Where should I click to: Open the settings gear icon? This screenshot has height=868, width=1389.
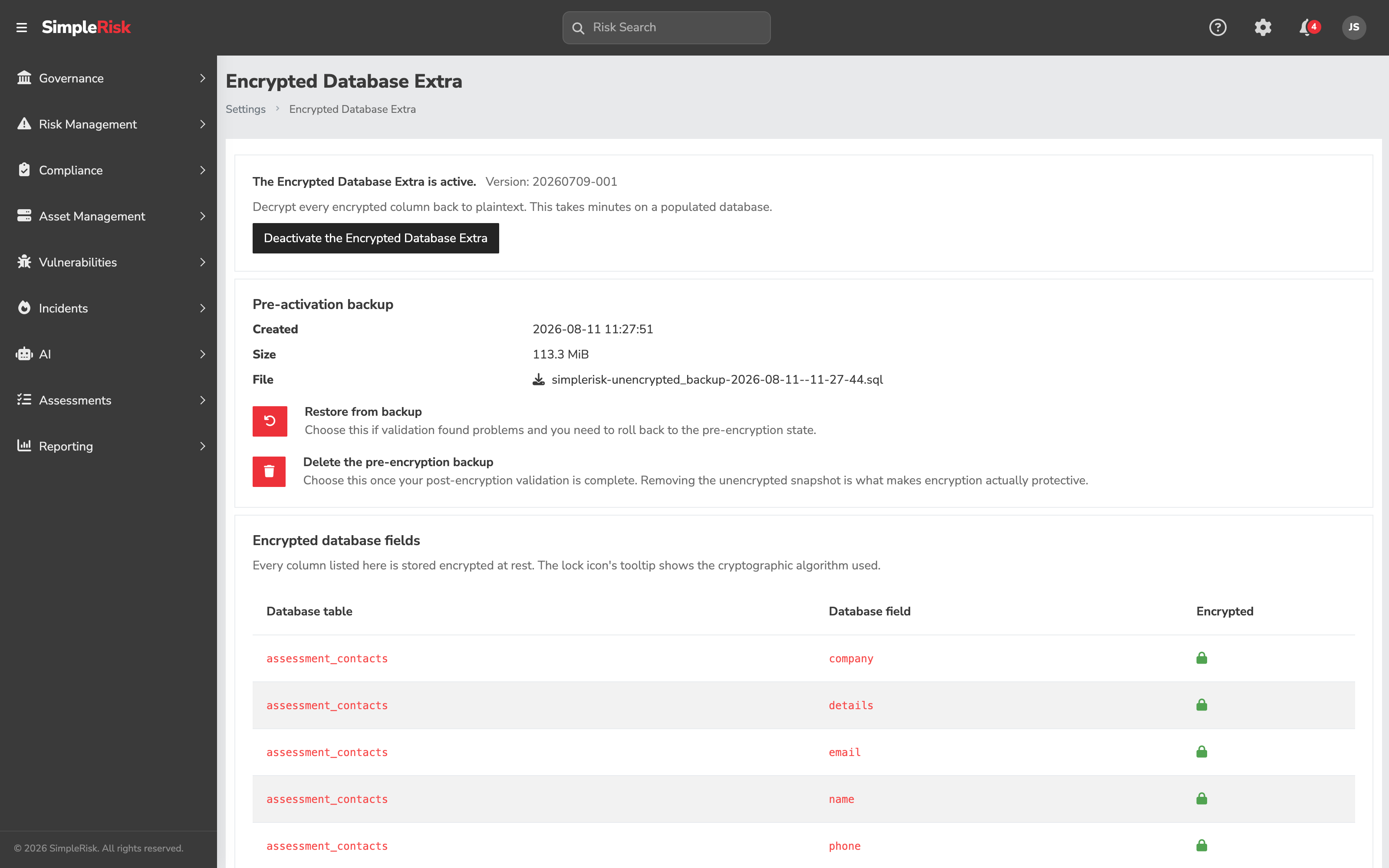1263,27
